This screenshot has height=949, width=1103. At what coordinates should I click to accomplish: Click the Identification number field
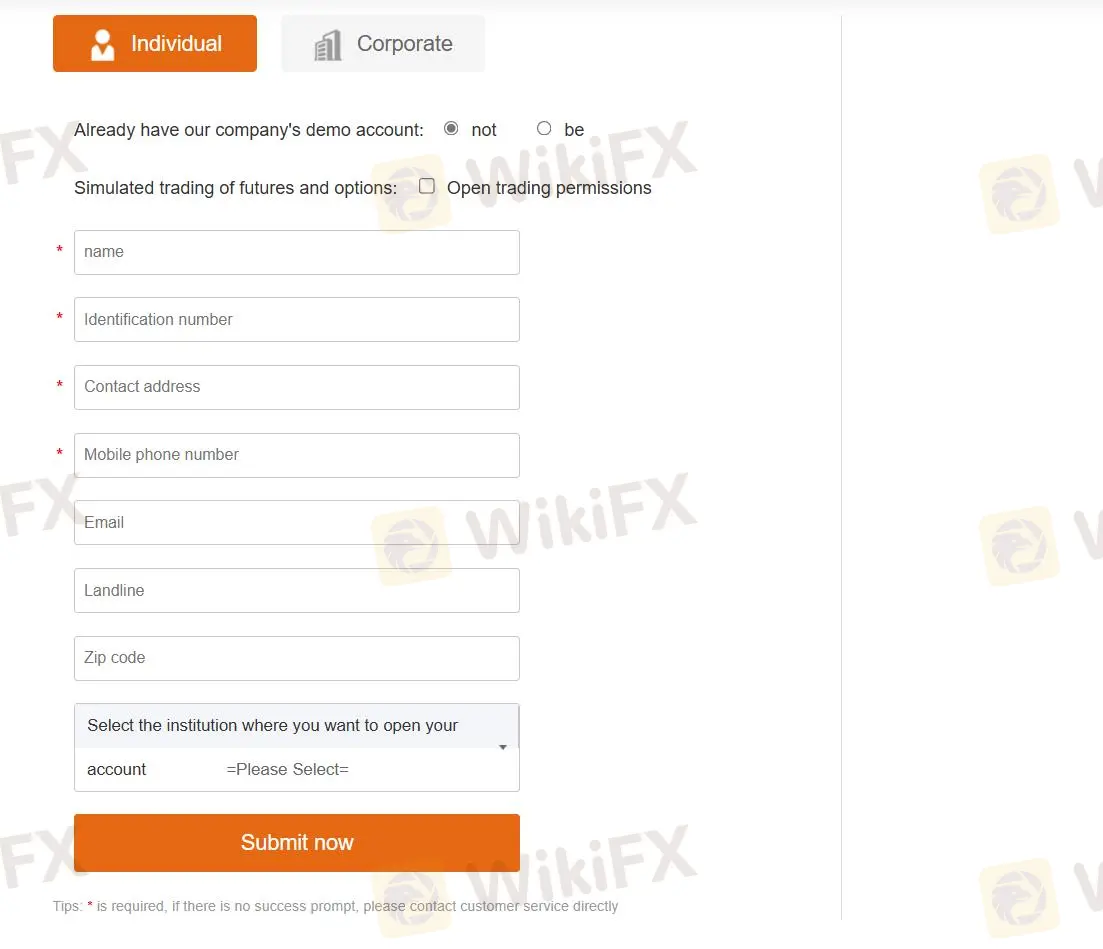297,320
